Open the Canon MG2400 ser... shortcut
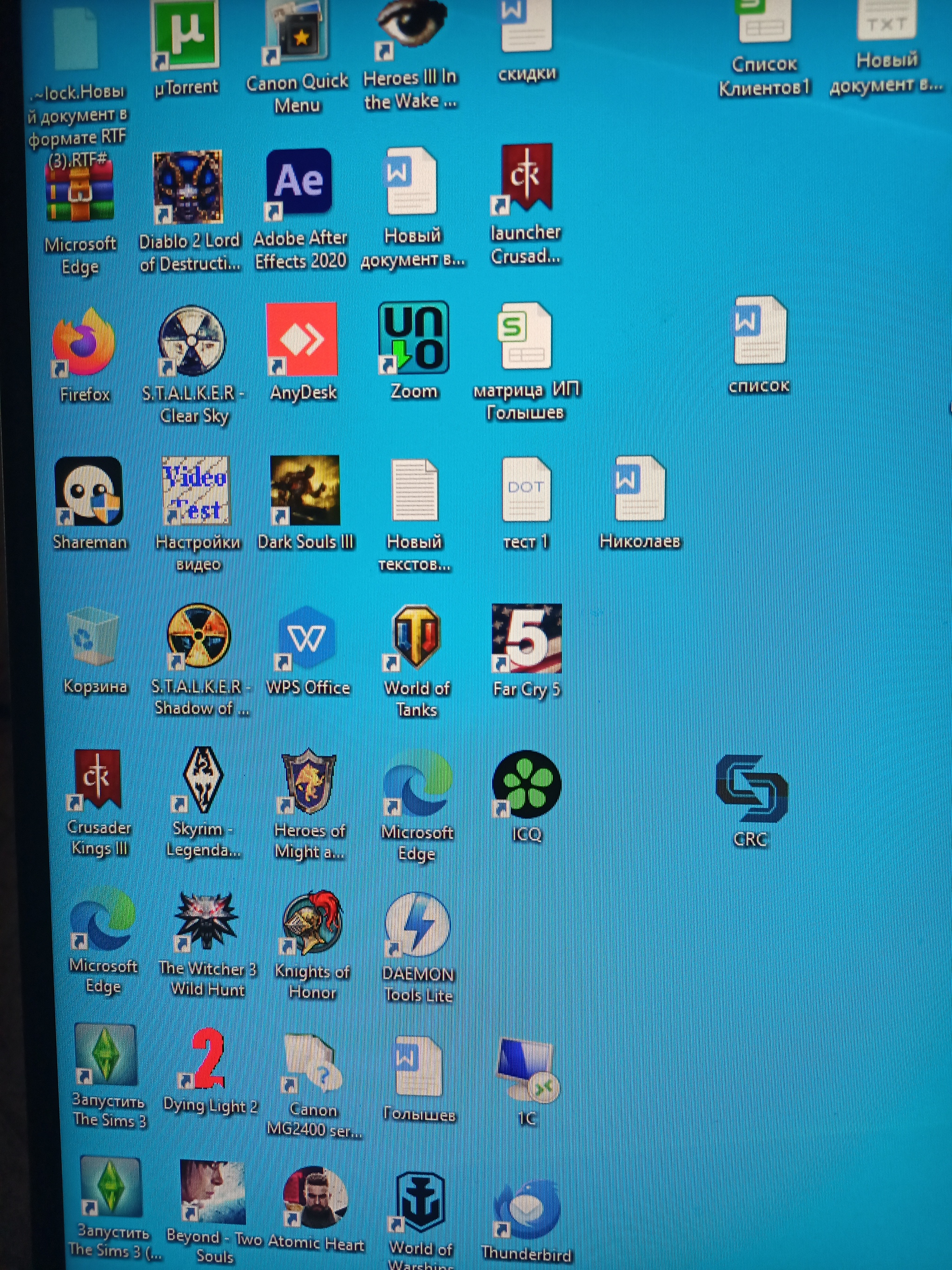 (x=312, y=1064)
